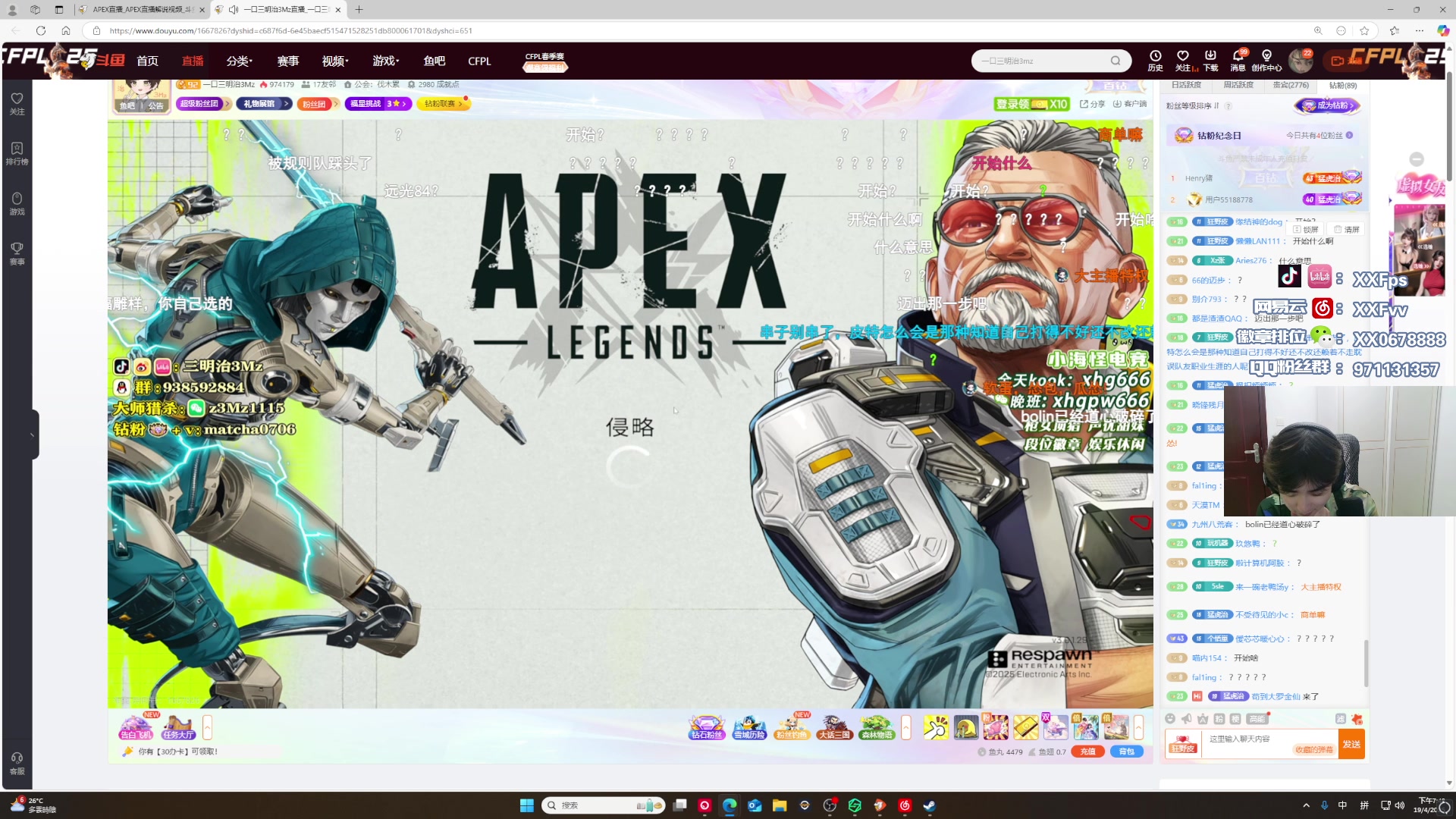Viewport: 1456px width, 819px height.
Task: Expand the collapsed left sidebar handle
Action: pos(32,435)
